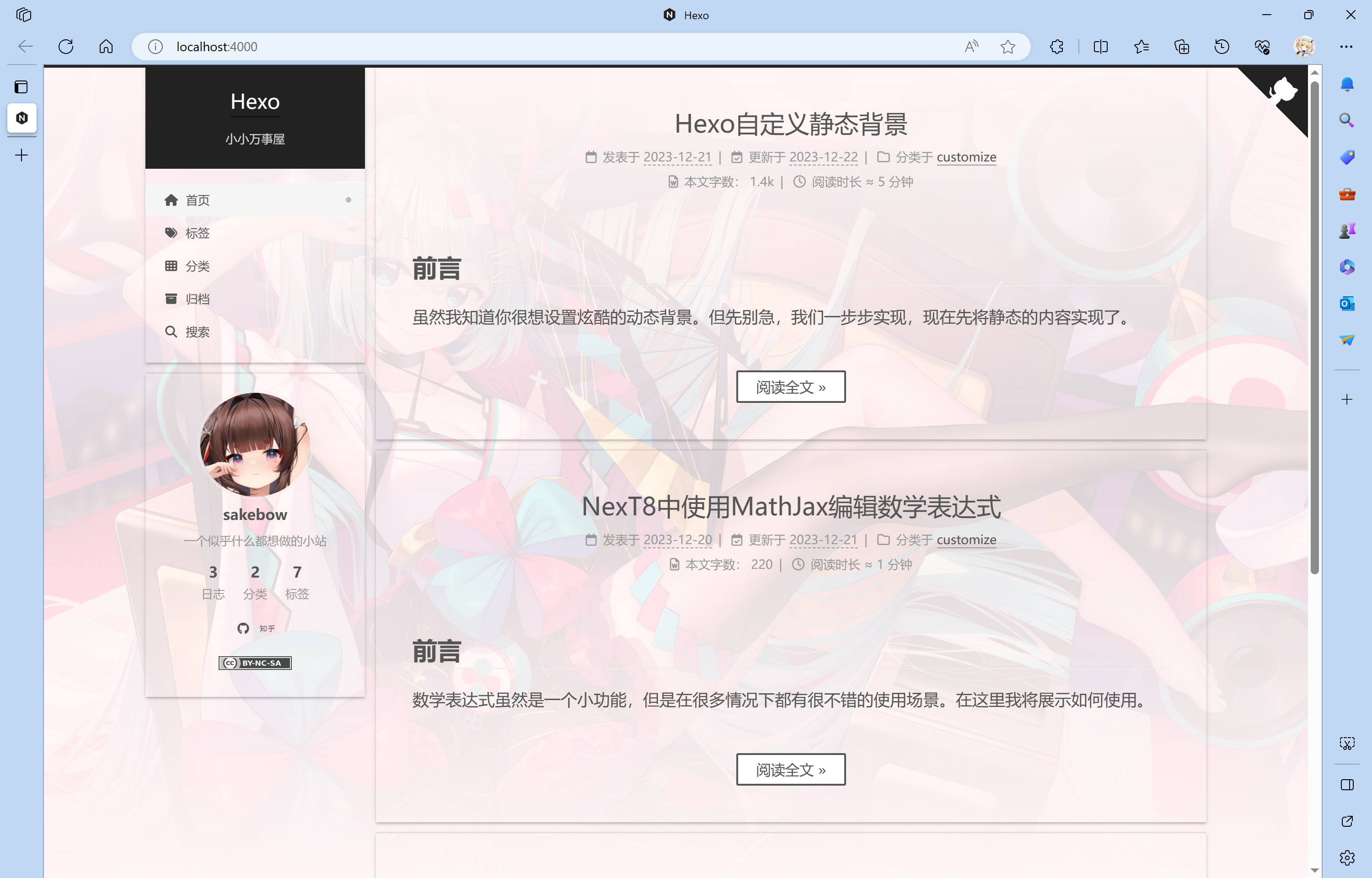Screen dimensions: 1372x878
Task: Click the read aloud icon in address bar
Action: (971, 47)
